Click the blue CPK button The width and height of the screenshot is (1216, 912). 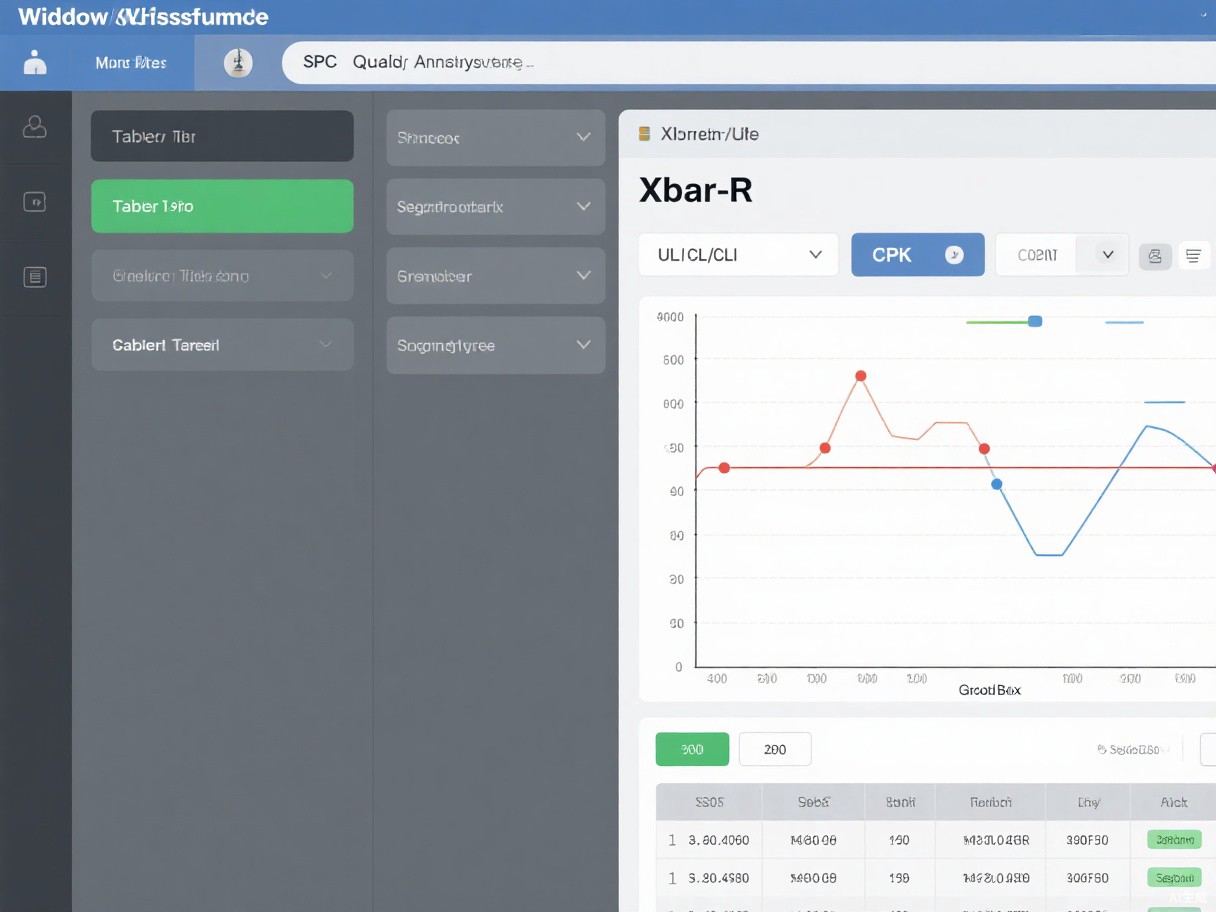tap(918, 255)
